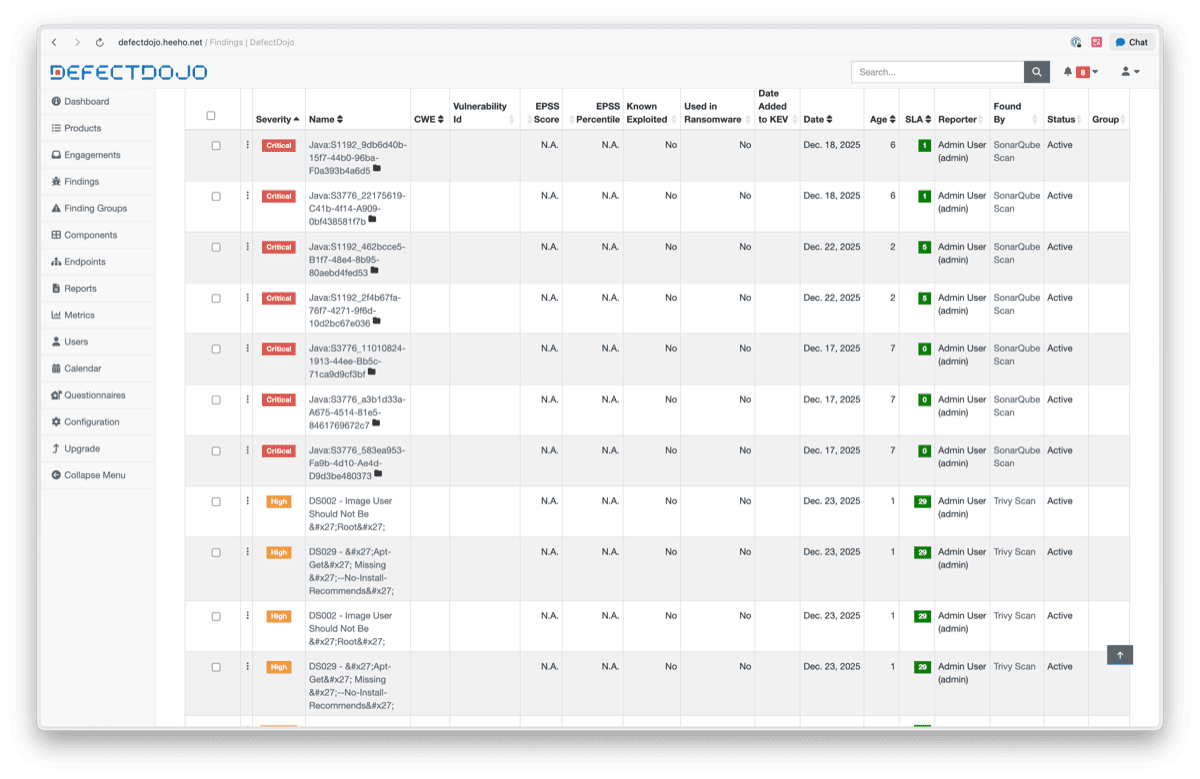1200x779 pixels.
Task: Open Engagements in the sidebar menu
Action: [x=92, y=155]
